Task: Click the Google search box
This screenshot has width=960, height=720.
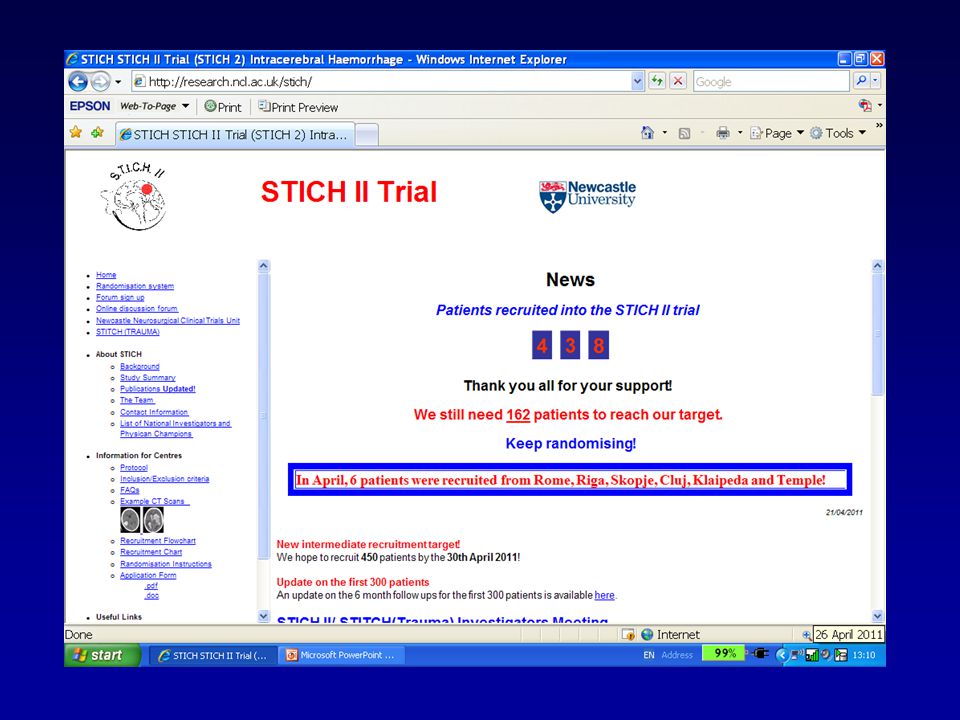Action: pos(771,81)
